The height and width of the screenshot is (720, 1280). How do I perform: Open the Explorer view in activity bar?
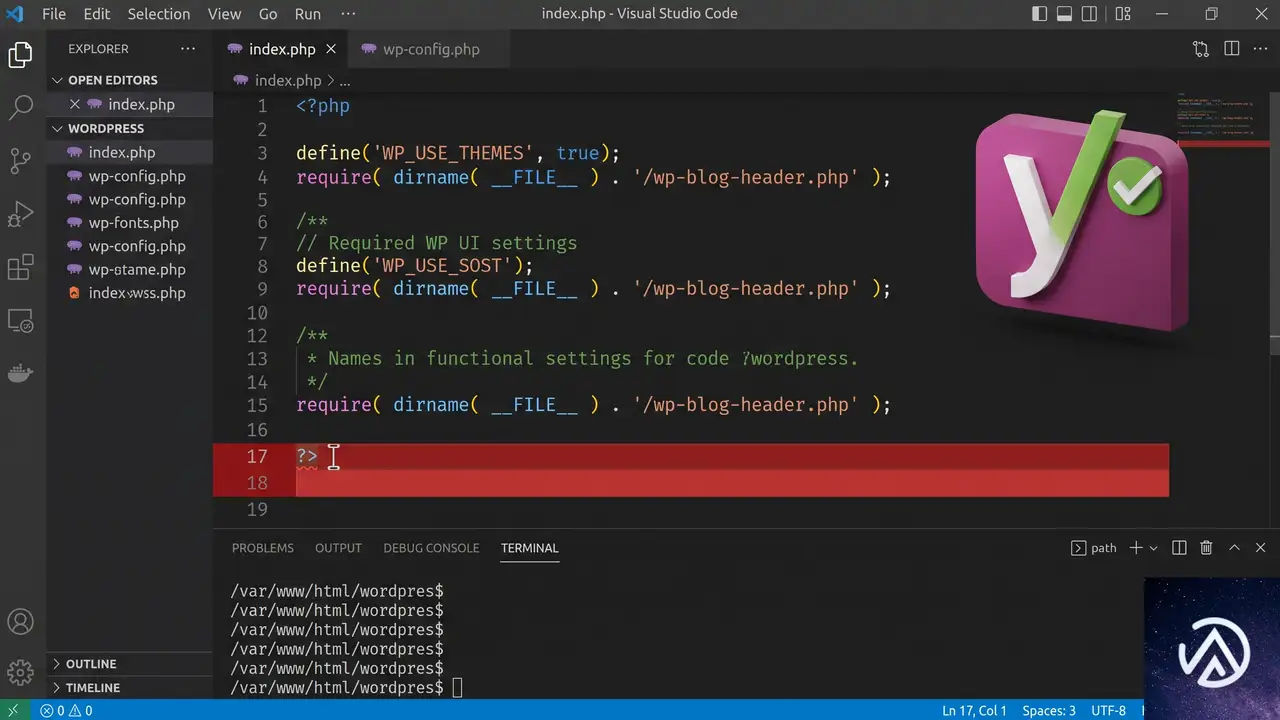[21, 55]
